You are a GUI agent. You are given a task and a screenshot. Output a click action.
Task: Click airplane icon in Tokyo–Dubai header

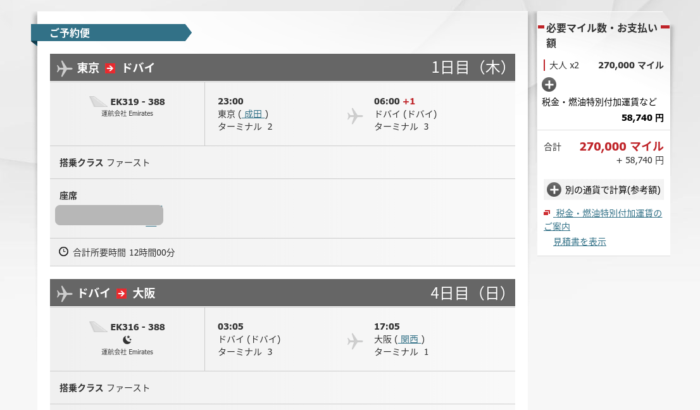[66, 68]
